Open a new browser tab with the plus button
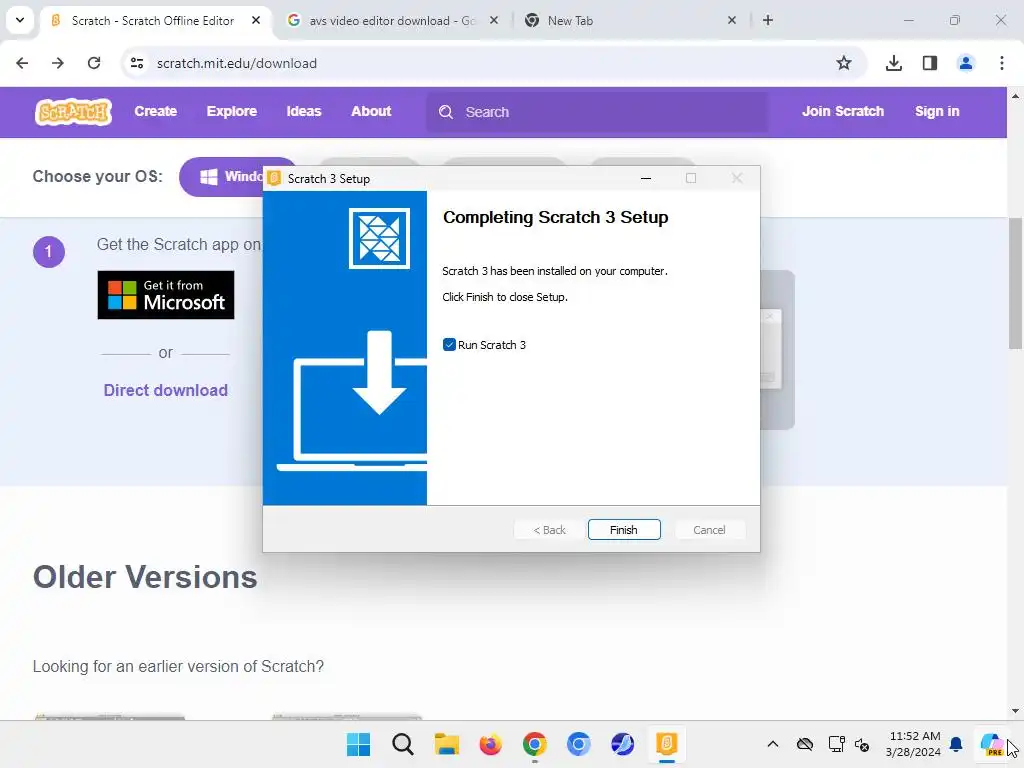The height and width of the screenshot is (768, 1024). tap(768, 20)
